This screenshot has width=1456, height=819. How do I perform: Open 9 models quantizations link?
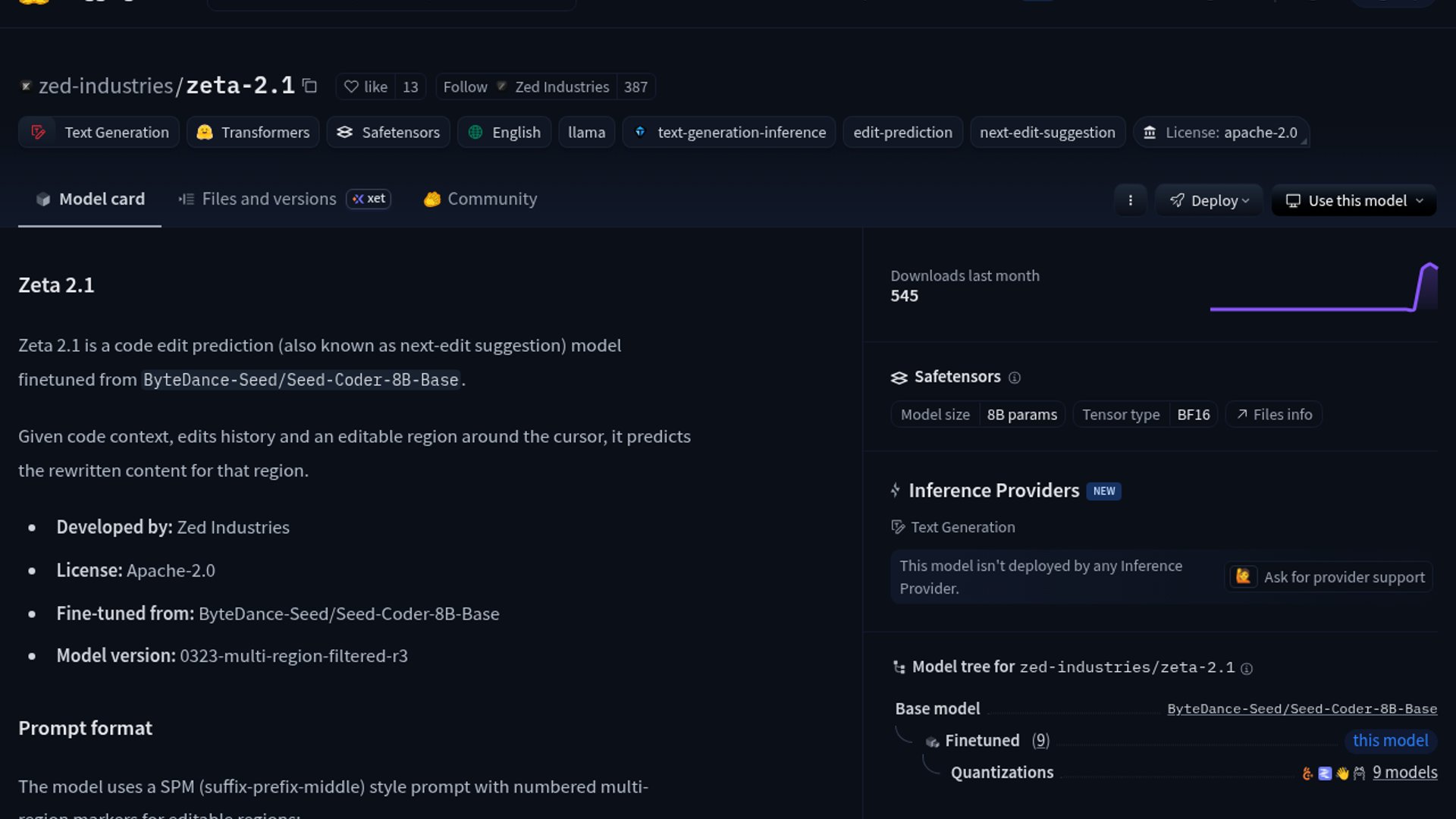[1404, 772]
